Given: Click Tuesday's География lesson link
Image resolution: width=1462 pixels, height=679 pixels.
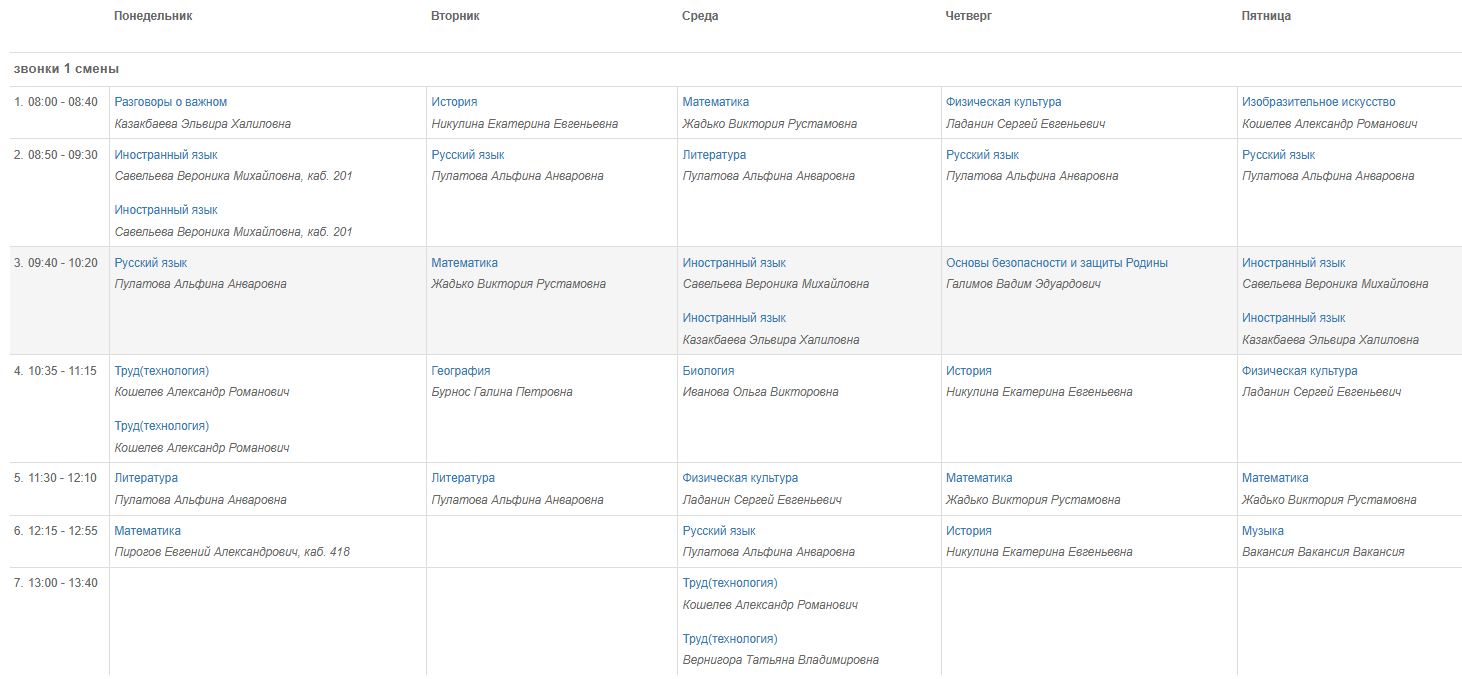Looking at the screenshot, I should pos(461,371).
